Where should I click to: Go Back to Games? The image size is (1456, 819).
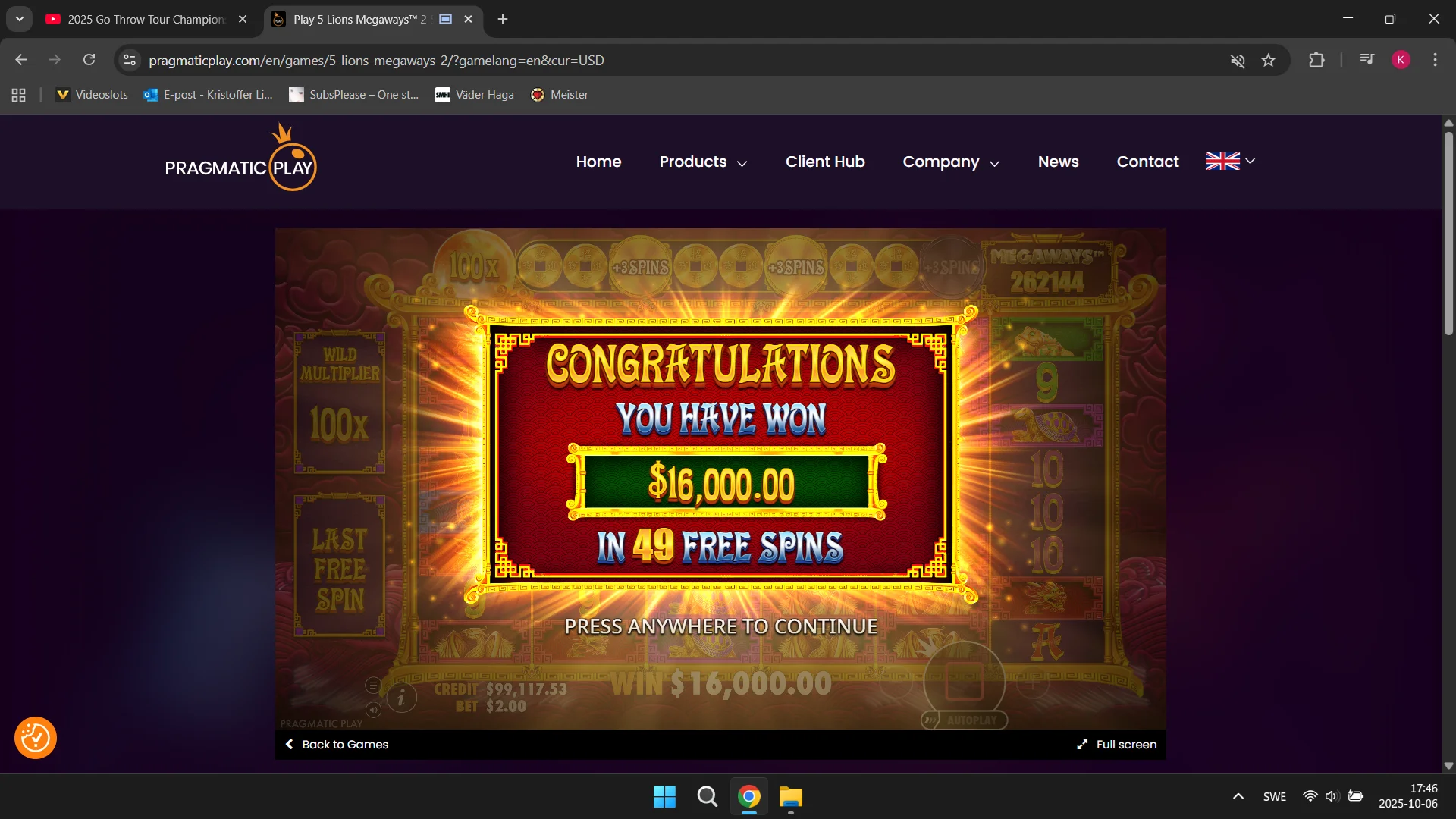tap(336, 745)
